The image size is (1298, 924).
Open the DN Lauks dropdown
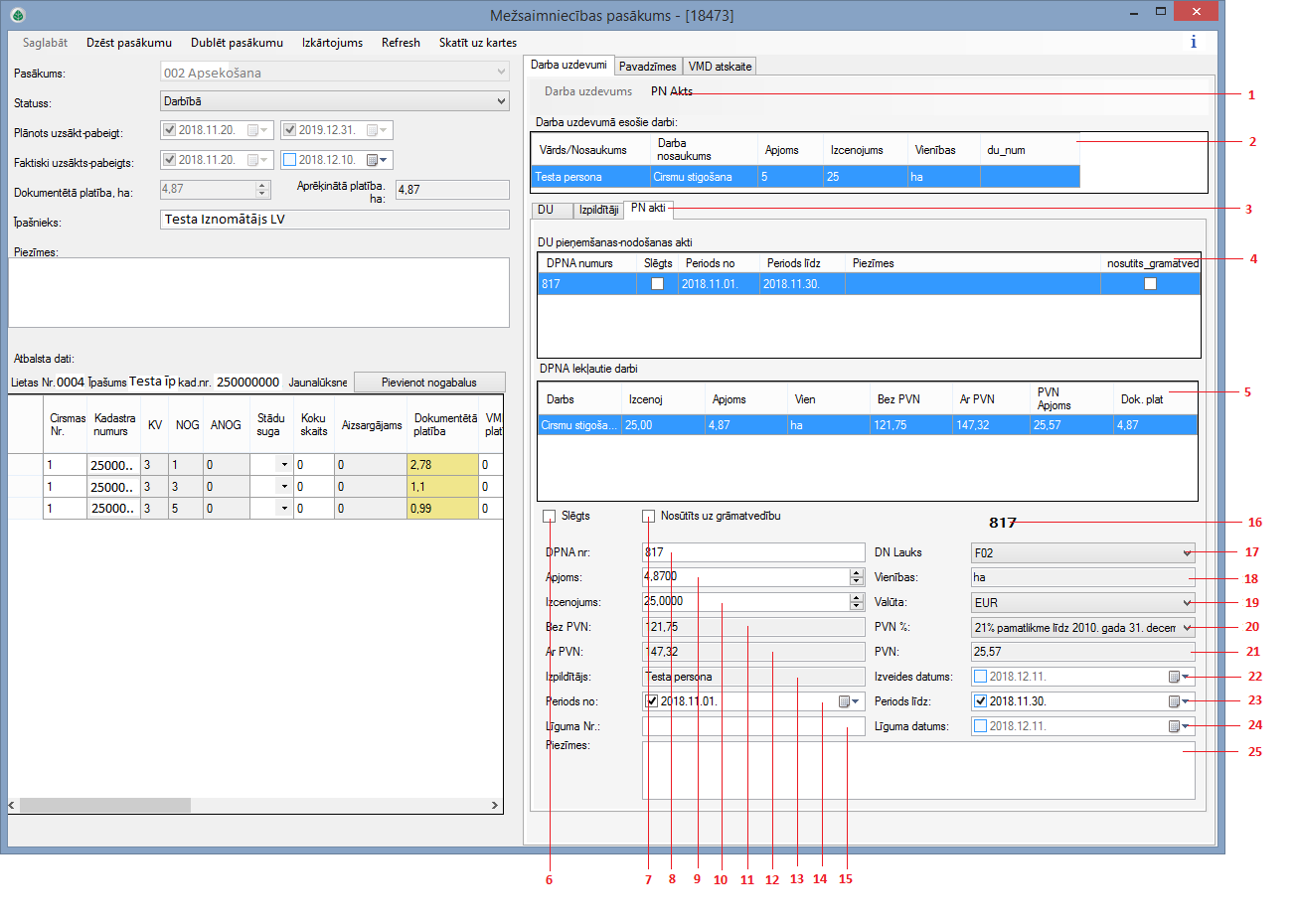[x=1187, y=551]
